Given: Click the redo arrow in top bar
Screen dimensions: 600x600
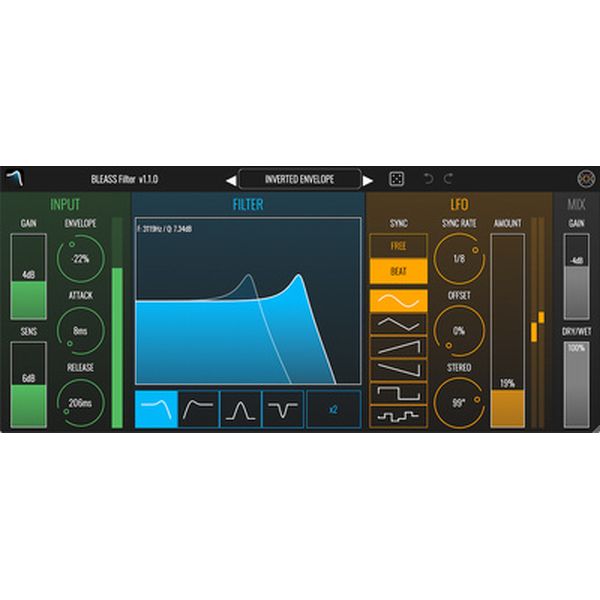Looking at the screenshot, I should point(448,179).
